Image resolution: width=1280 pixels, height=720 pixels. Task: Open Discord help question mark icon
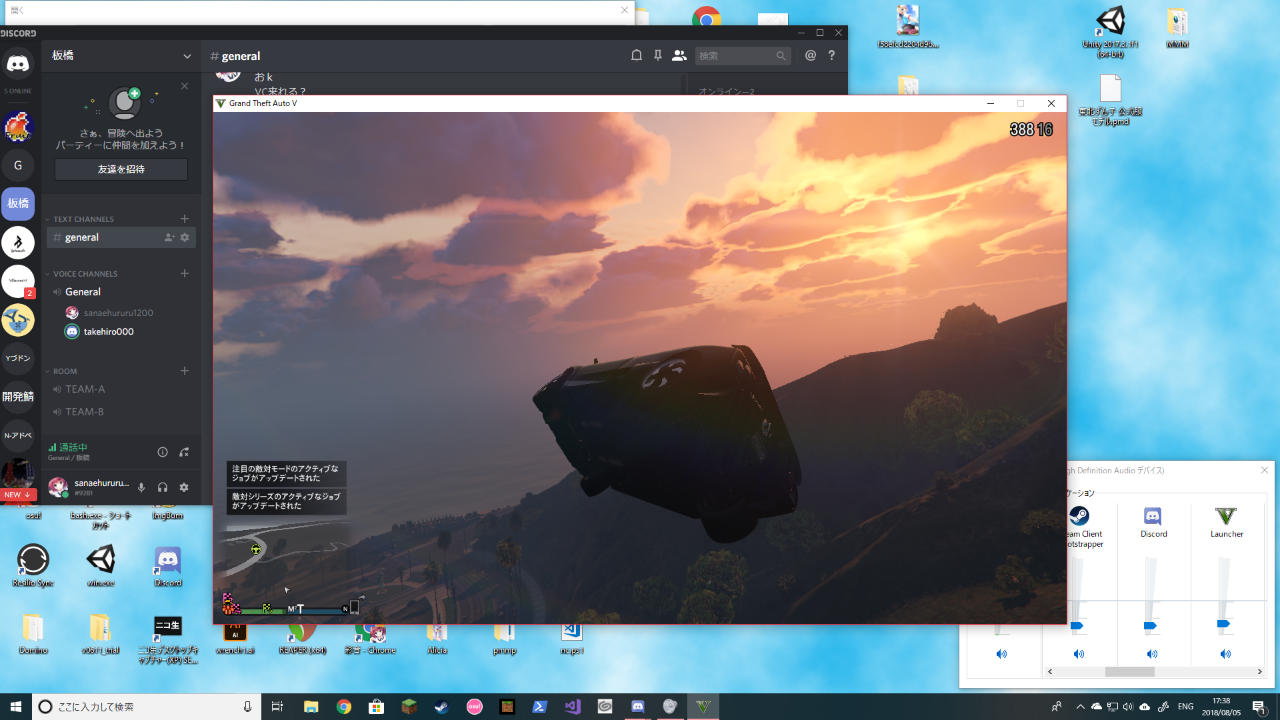(831, 56)
